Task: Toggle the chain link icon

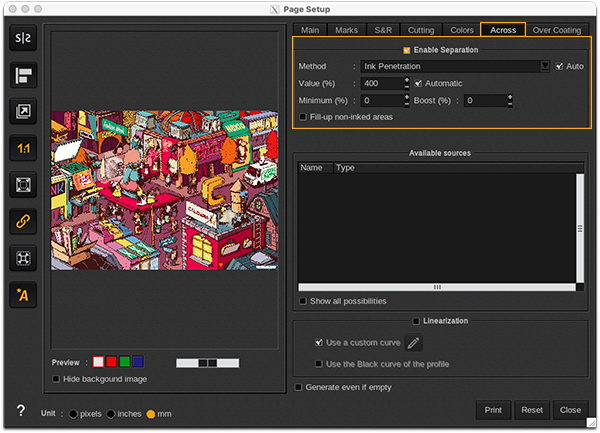Action: (23, 221)
